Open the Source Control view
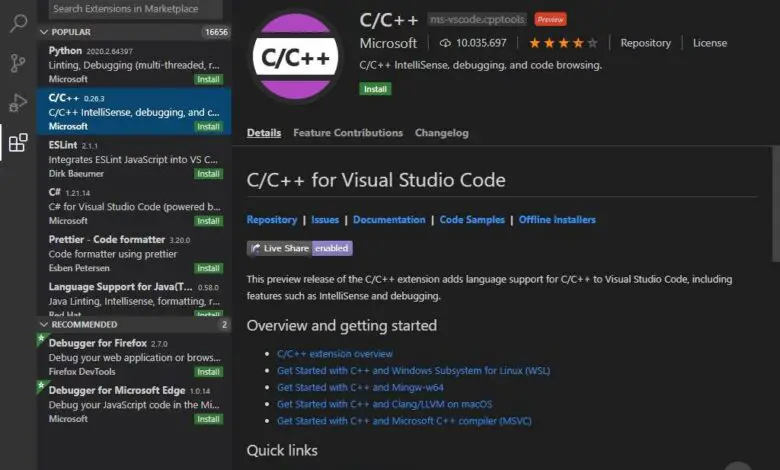 [x=18, y=62]
